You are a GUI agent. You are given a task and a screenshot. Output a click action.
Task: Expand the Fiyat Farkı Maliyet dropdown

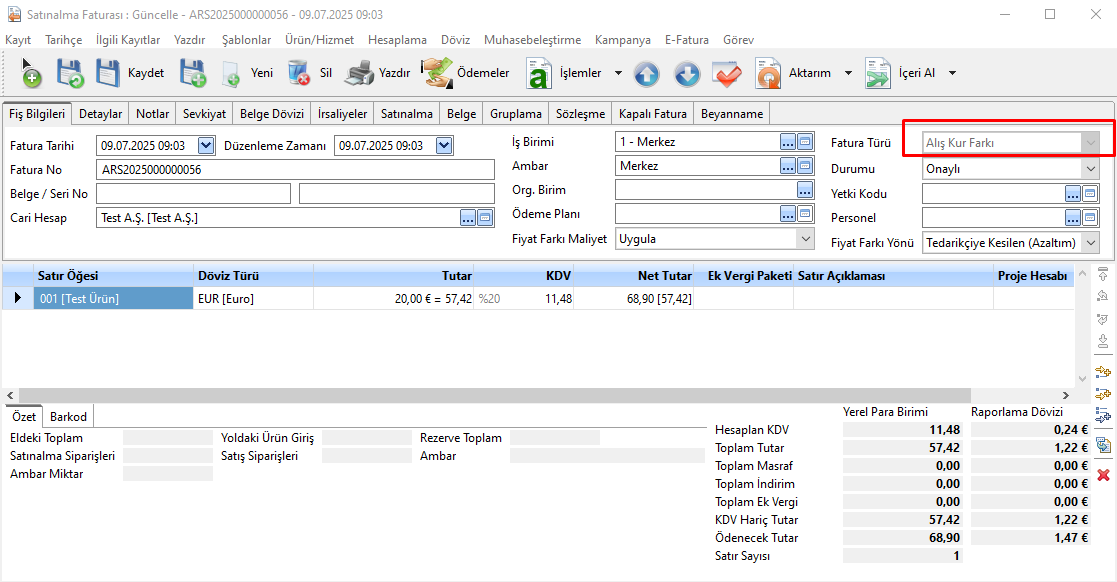pyautogui.click(x=805, y=239)
